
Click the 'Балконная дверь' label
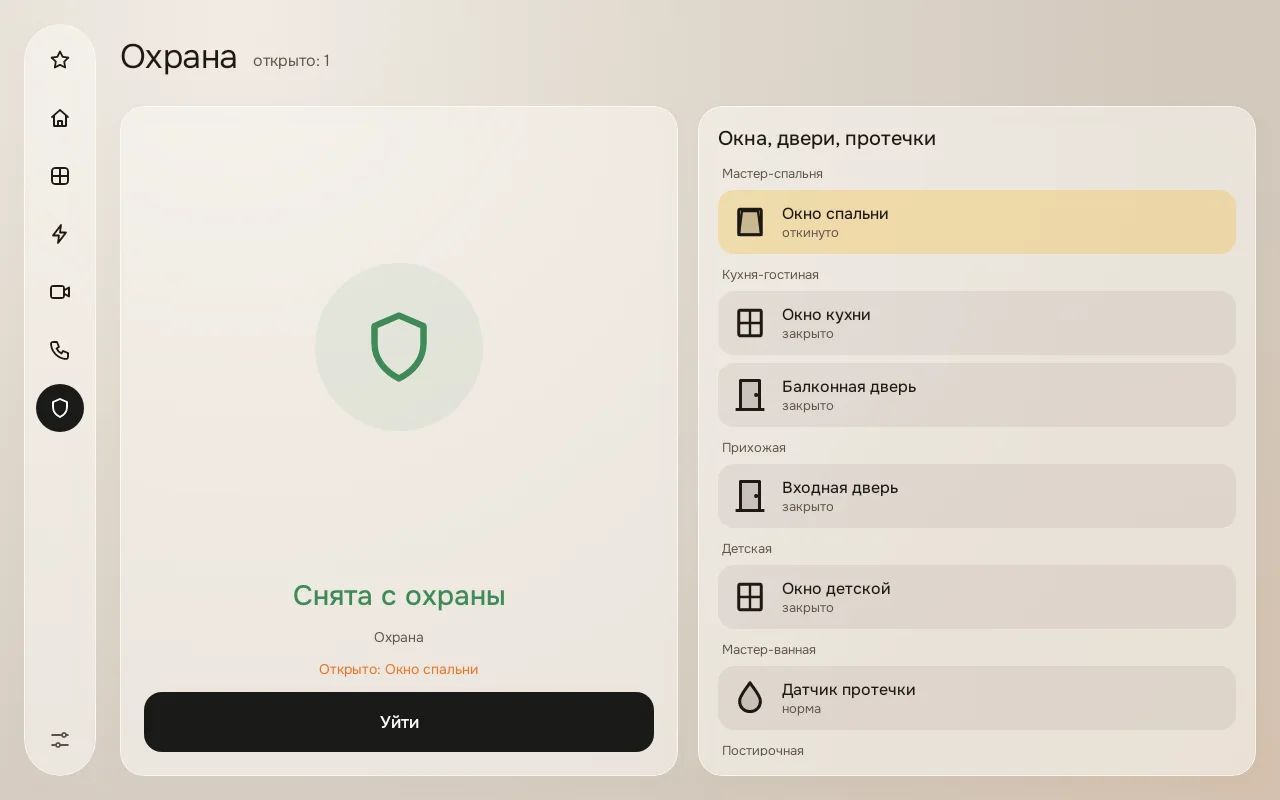[x=849, y=387]
